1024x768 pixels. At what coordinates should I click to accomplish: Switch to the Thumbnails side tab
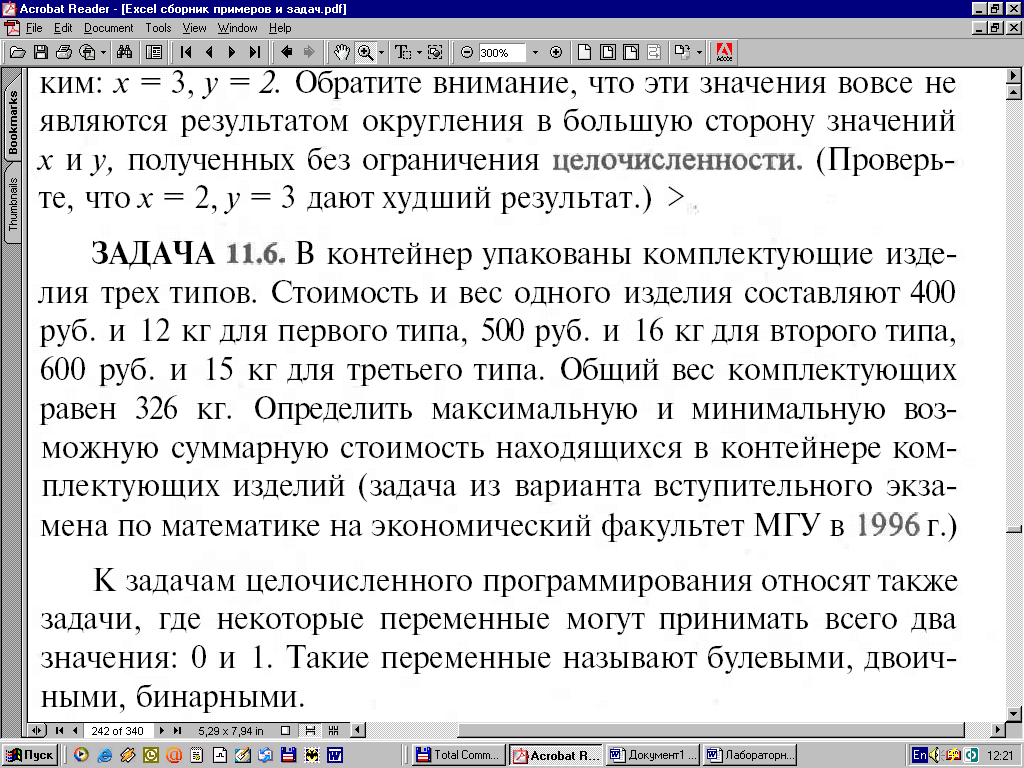pos(12,204)
